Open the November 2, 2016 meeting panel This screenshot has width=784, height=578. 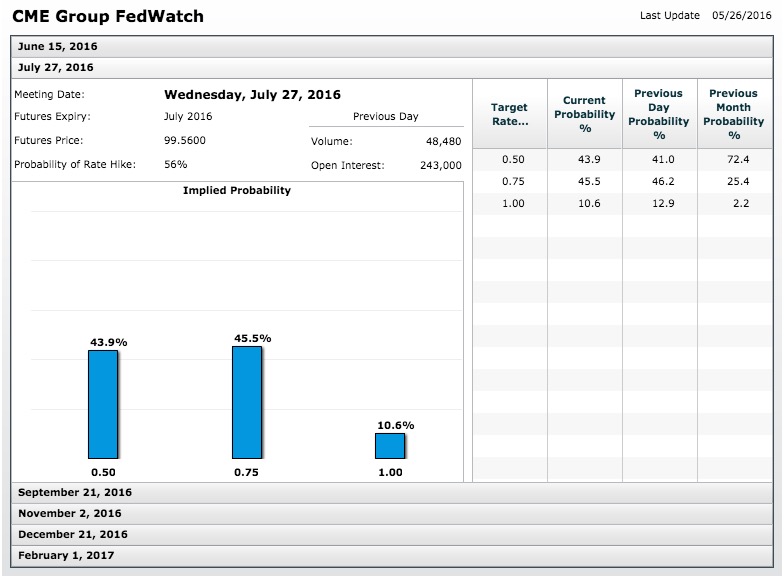pyautogui.click(x=392, y=514)
